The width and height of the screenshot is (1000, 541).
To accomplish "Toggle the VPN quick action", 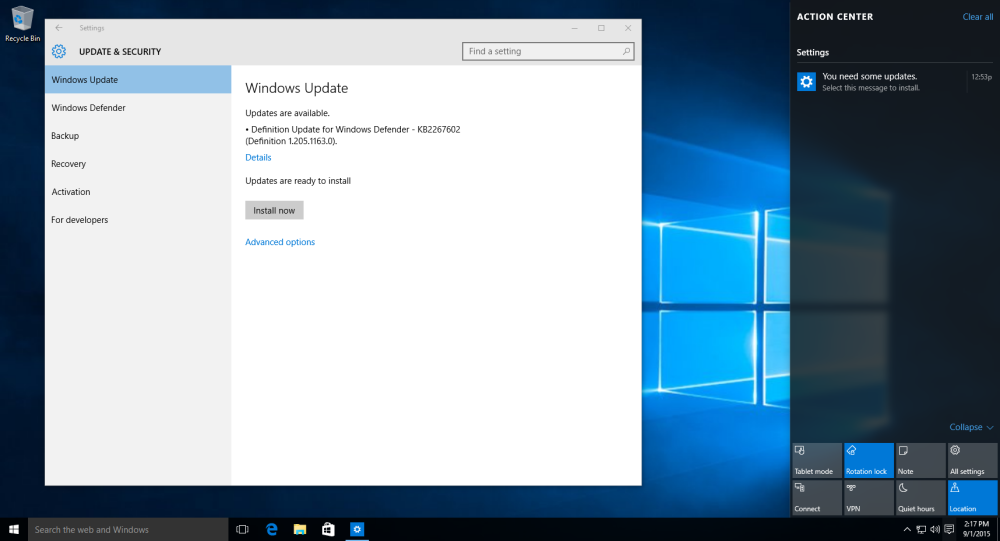I will pos(869,498).
